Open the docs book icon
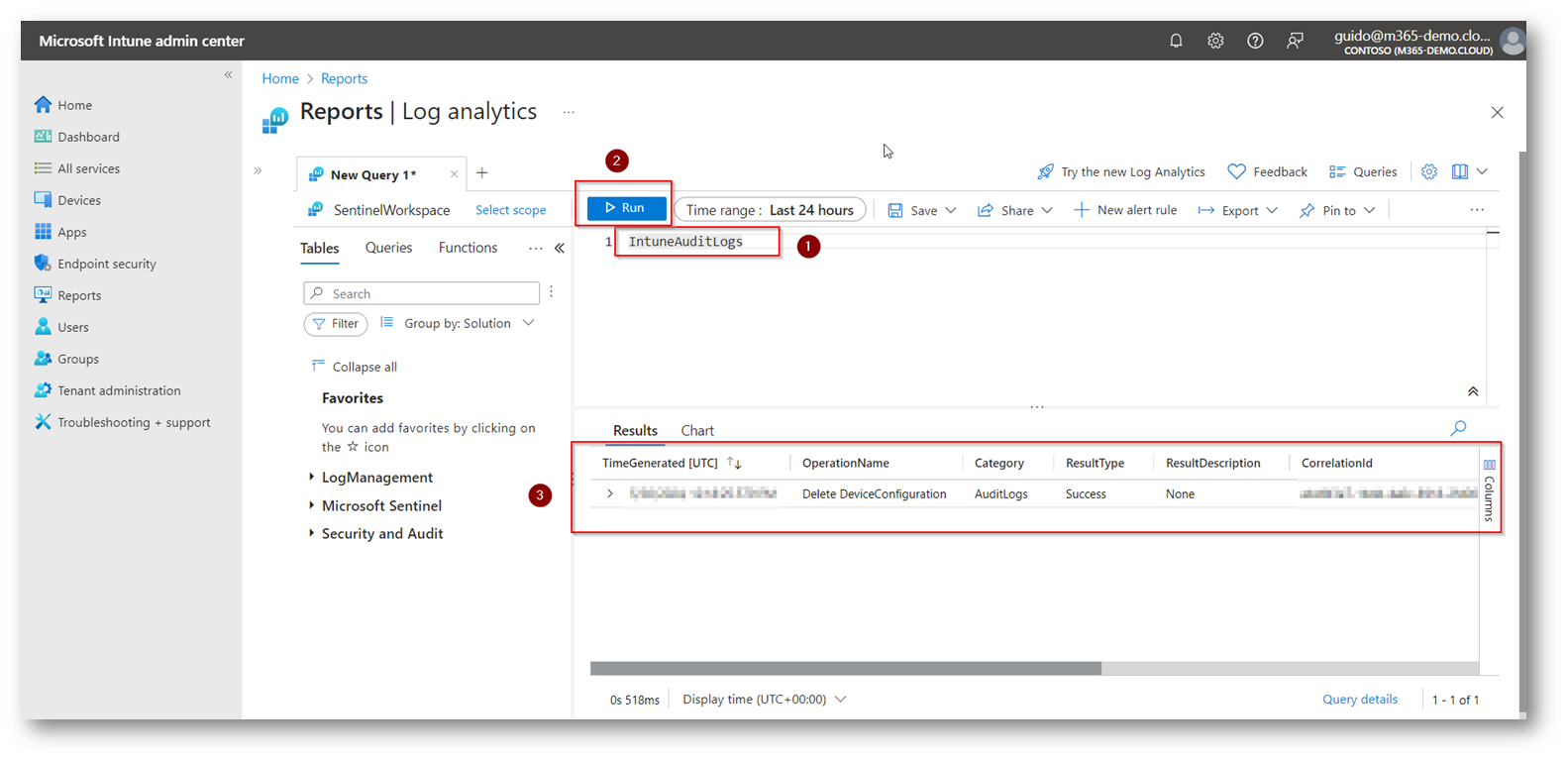 tap(1460, 171)
